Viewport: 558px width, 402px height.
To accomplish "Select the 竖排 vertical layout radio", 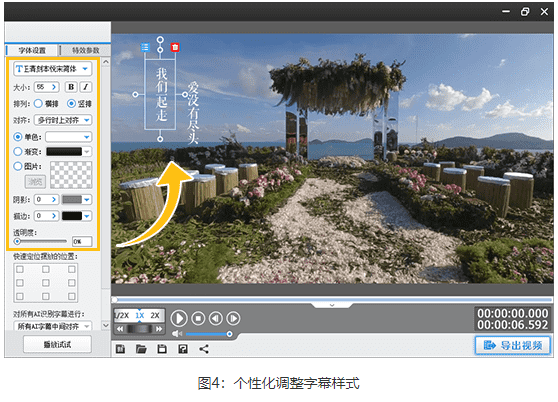I will tap(71, 104).
